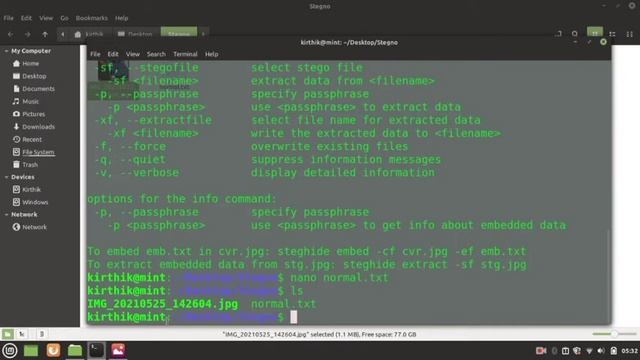Open the Linux Mint start menu
This screenshot has height=360, width=640.
[10, 351]
